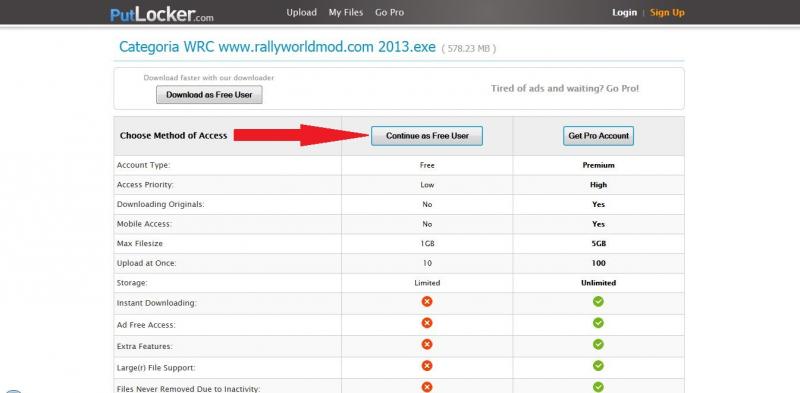The height and width of the screenshot is (393, 800).
Task: Click the green check for Extra Features
Action: [598, 345]
